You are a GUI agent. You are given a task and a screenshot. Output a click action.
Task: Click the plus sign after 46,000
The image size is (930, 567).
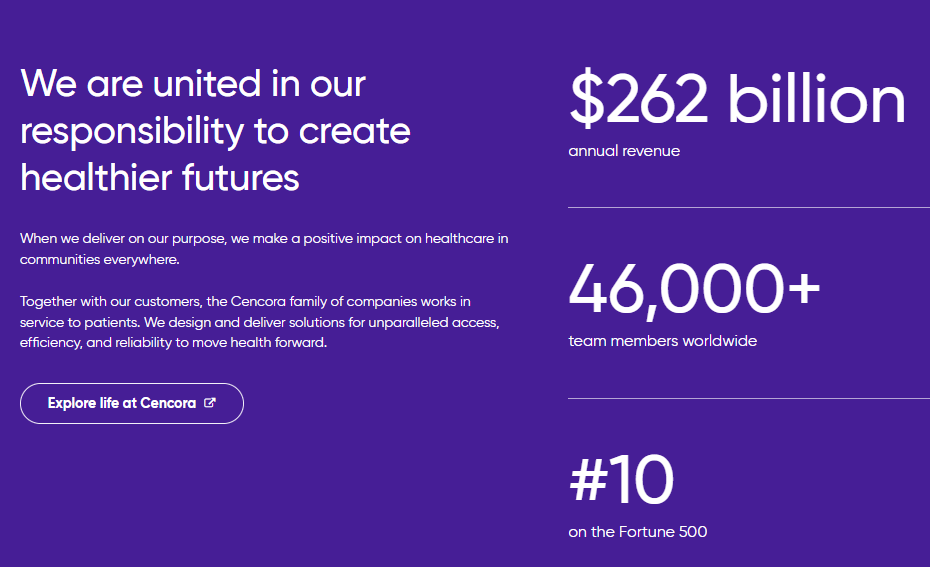point(803,289)
